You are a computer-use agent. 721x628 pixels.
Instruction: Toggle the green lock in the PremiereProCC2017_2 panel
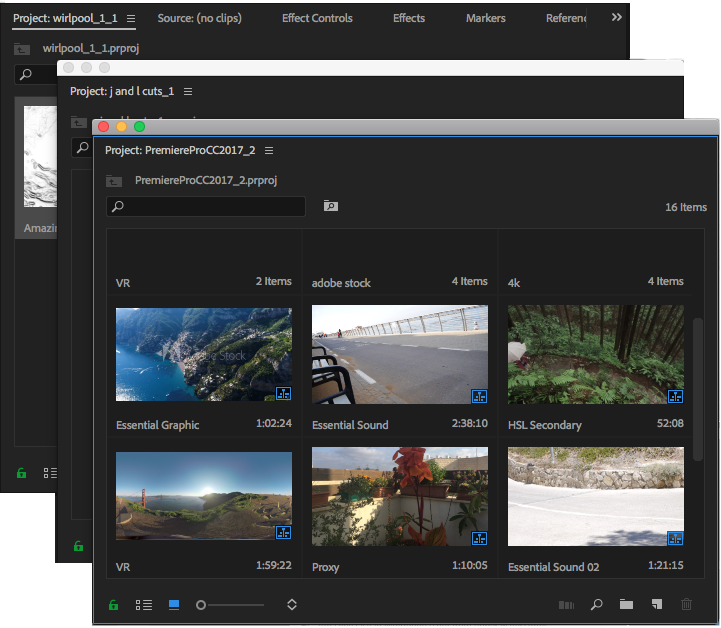coord(114,605)
